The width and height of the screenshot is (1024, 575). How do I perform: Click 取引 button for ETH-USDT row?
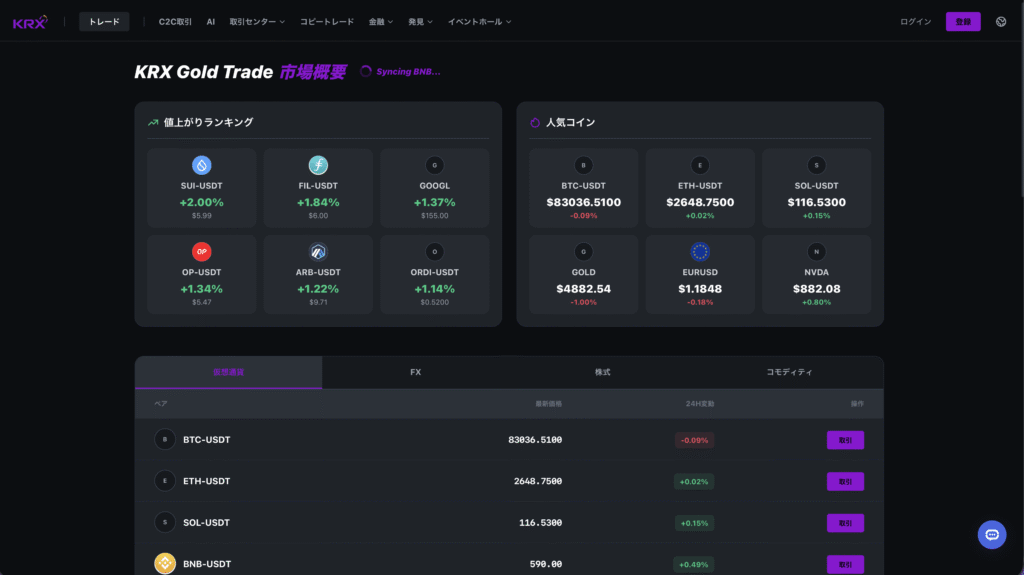[x=845, y=482]
